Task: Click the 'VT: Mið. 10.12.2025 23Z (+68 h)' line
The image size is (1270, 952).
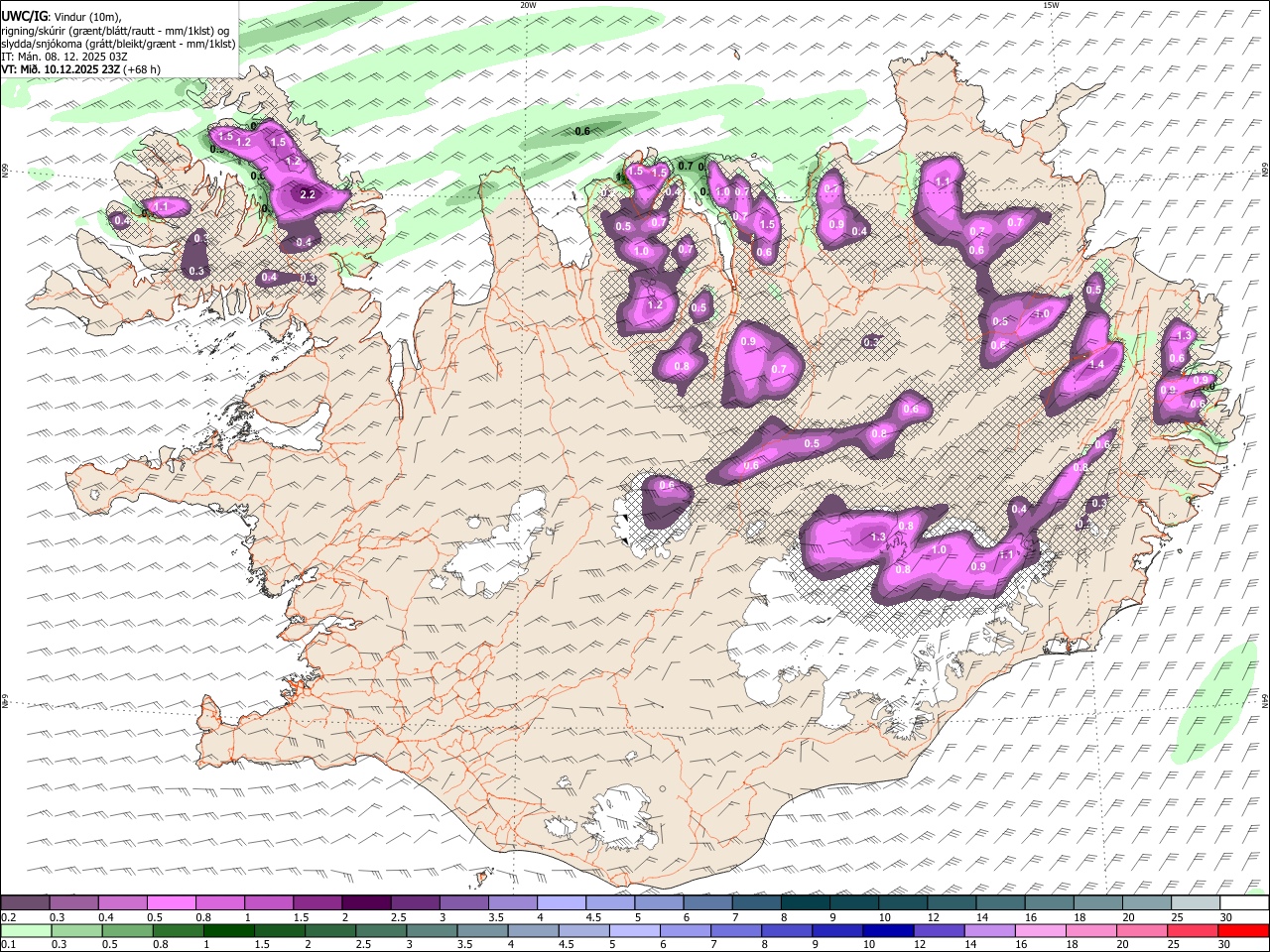Action: 81,69
